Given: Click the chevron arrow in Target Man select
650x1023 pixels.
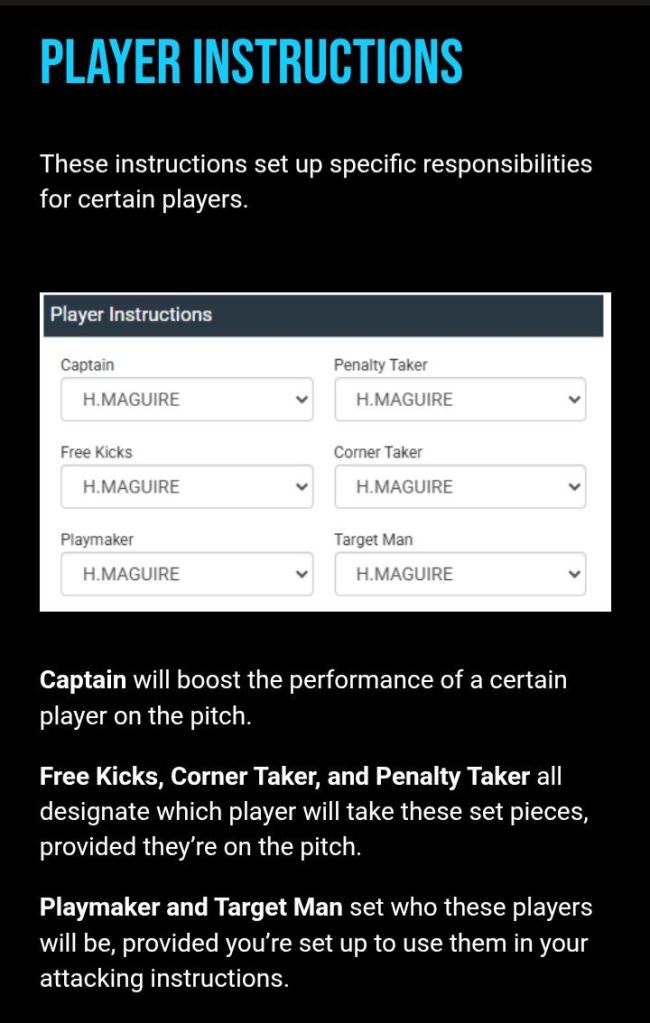Looking at the screenshot, I should pyautogui.click(x=574, y=574).
